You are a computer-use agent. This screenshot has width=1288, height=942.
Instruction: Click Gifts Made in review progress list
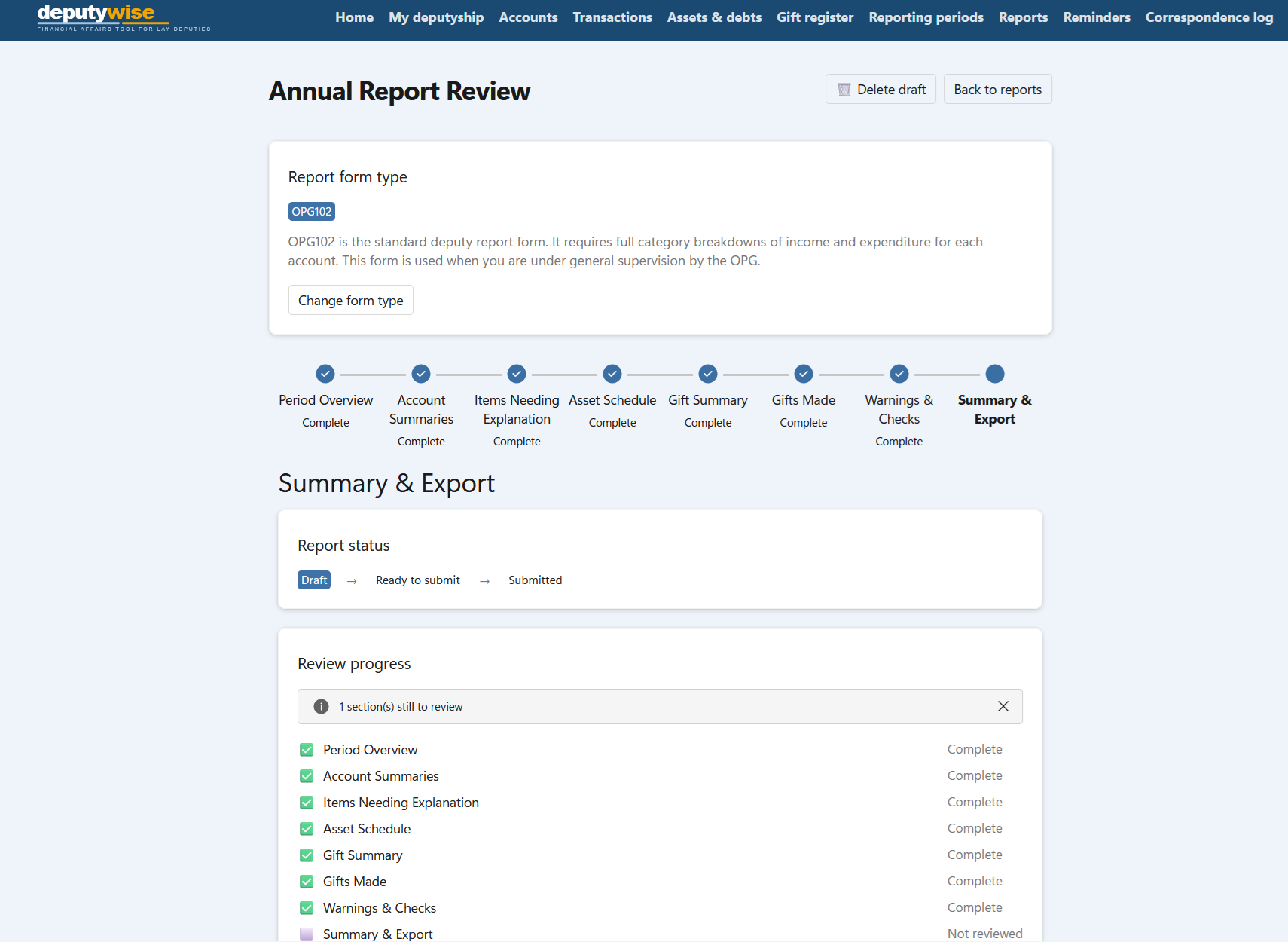355,882
